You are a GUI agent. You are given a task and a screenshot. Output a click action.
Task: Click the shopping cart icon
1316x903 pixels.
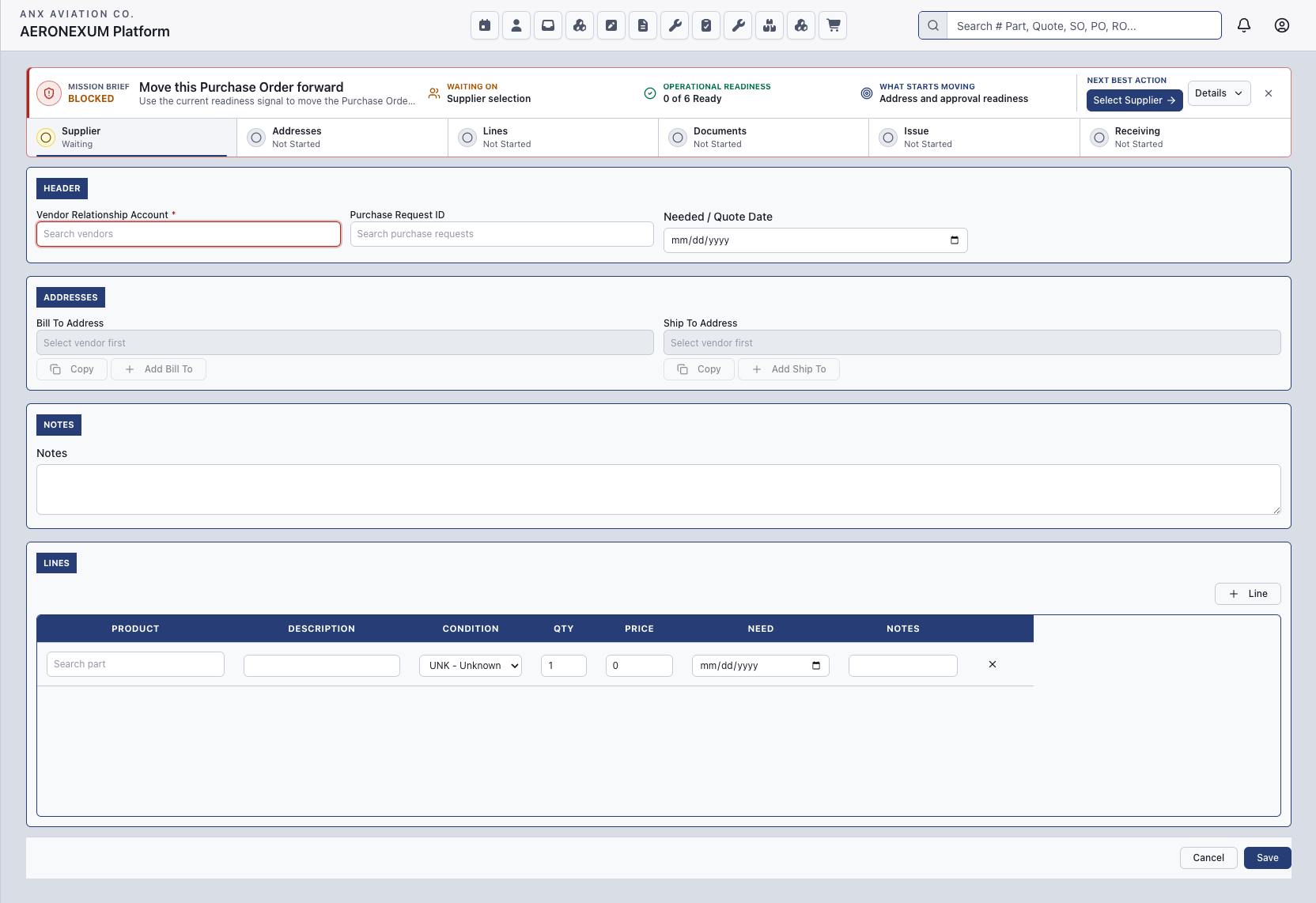pos(833,25)
